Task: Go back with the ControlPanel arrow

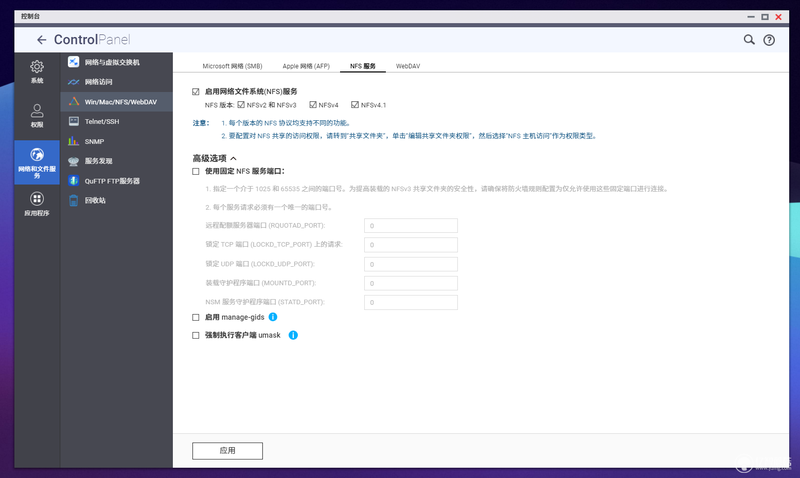Action: click(41, 40)
